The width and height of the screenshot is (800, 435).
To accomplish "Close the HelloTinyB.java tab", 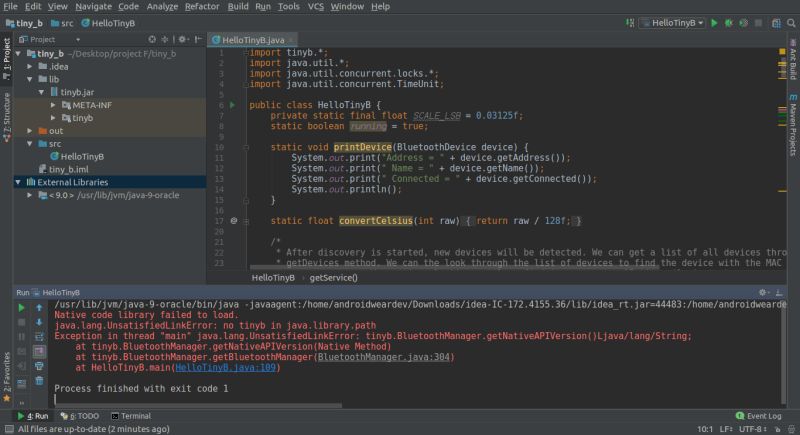I will pyautogui.click(x=291, y=40).
